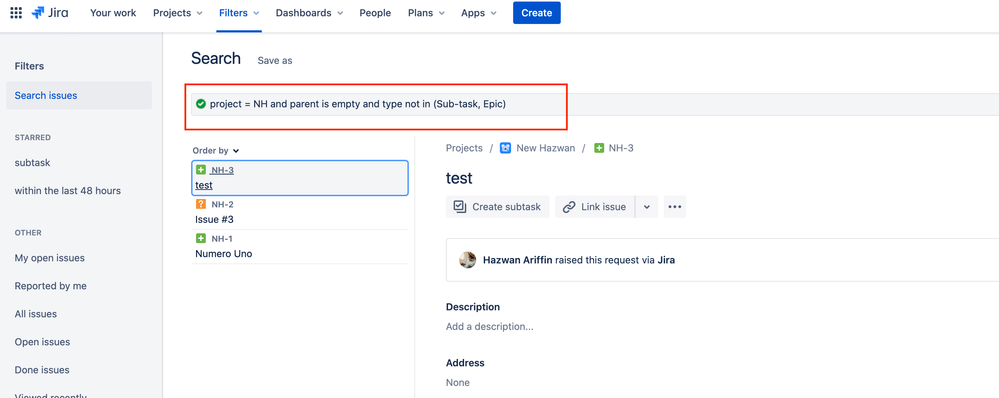
Task: Click the NH-1 green issue type icon
Action: pyautogui.click(x=201, y=239)
